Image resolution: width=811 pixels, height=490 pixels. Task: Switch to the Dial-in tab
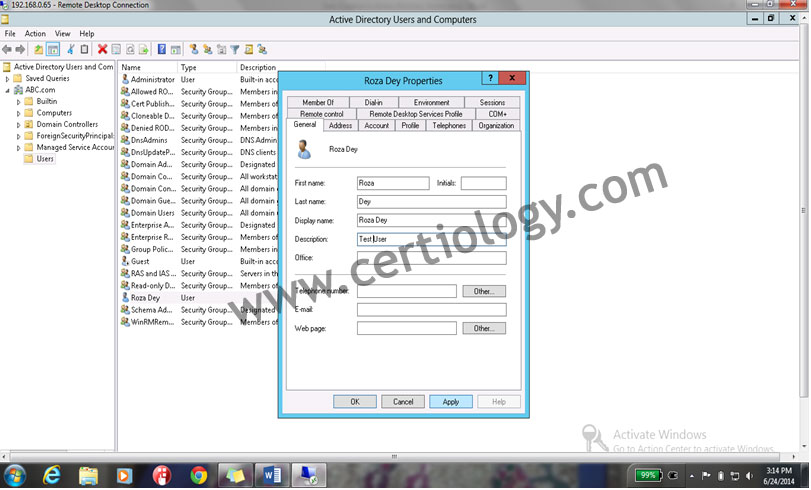pos(373,102)
